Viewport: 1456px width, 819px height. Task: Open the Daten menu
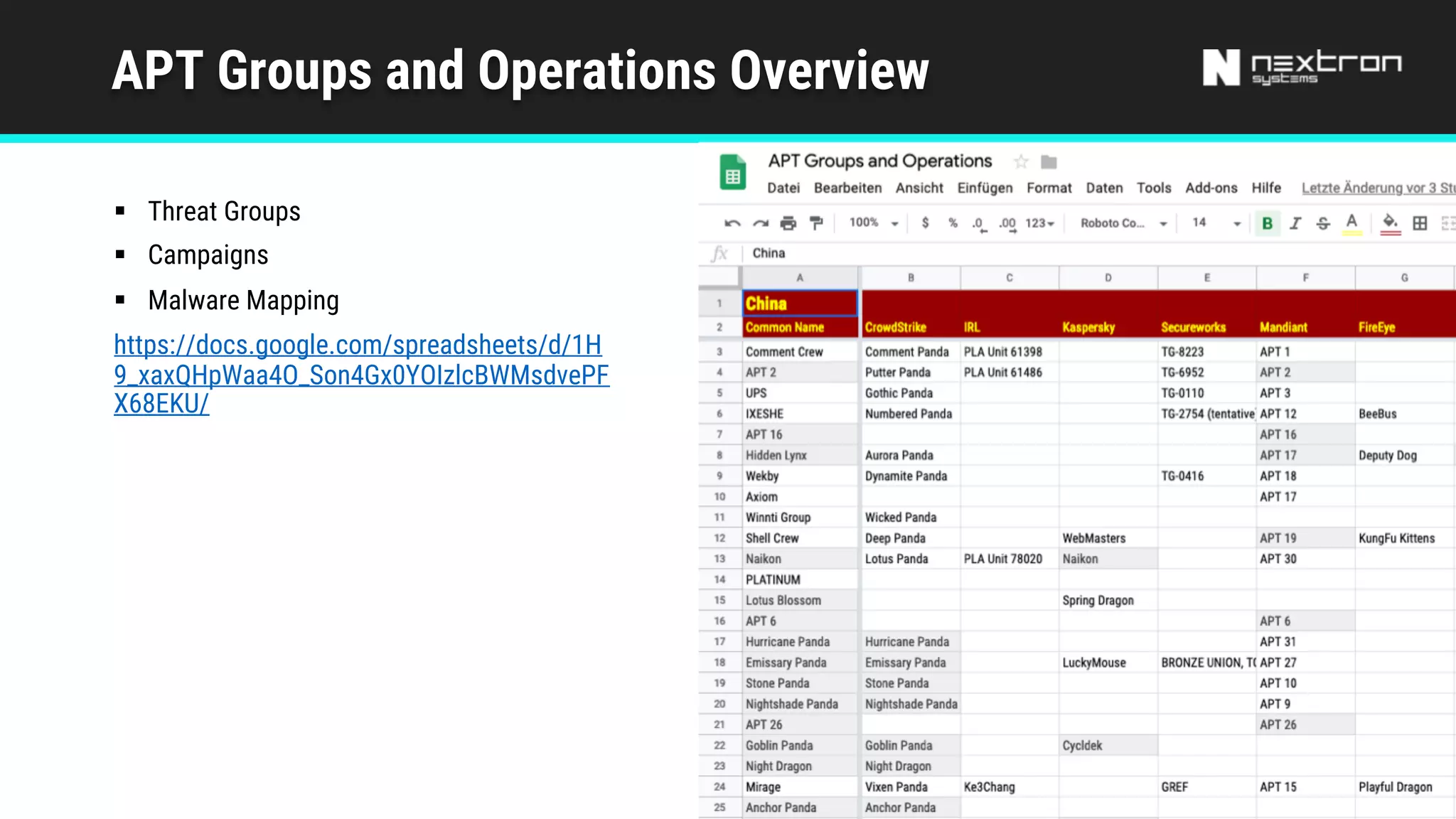tap(1104, 188)
